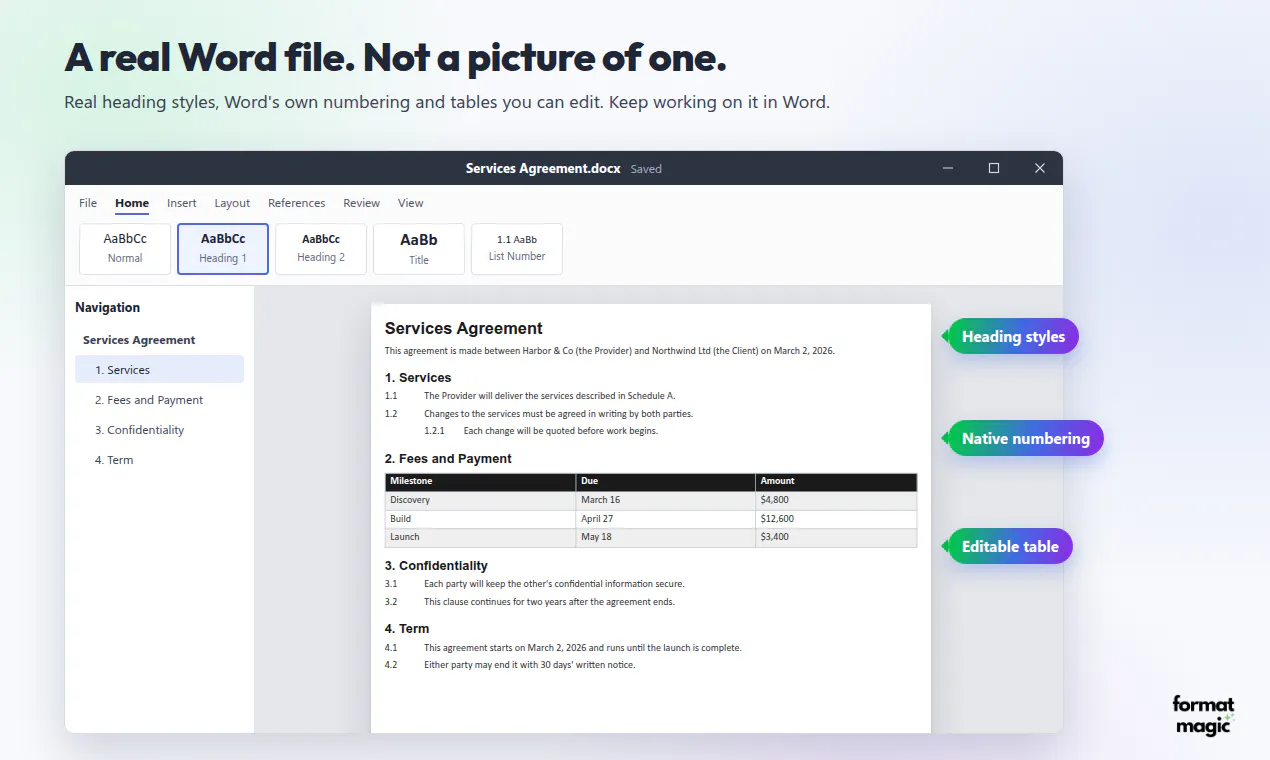1270x760 pixels.
Task: Apply the Heading 1 style
Action: click(223, 249)
